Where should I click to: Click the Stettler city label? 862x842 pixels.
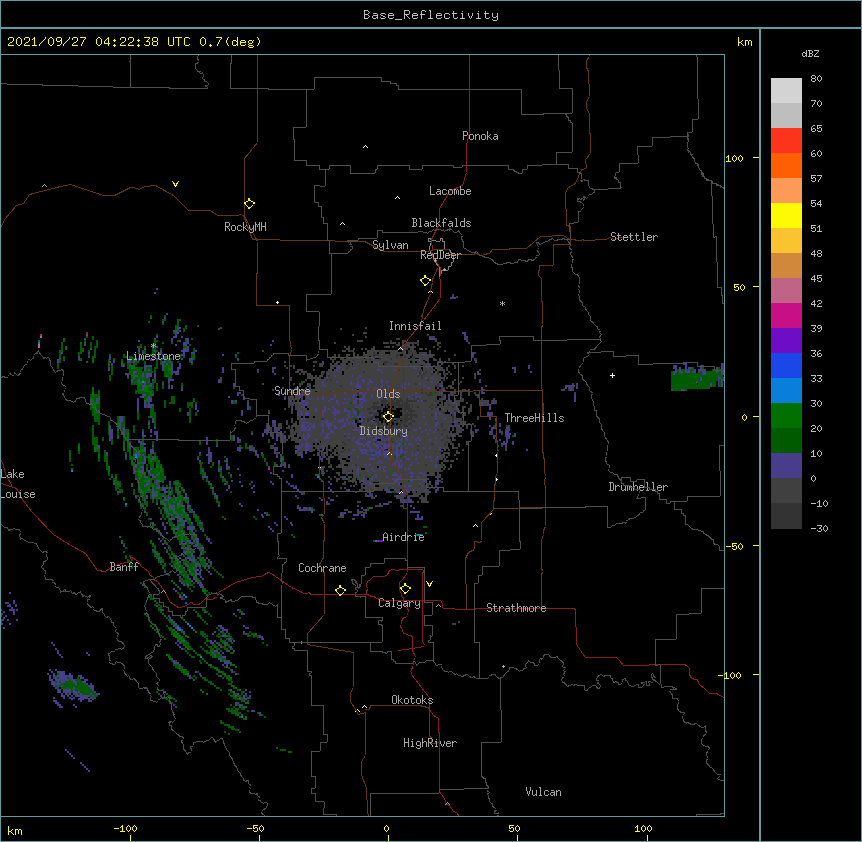(634, 237)
